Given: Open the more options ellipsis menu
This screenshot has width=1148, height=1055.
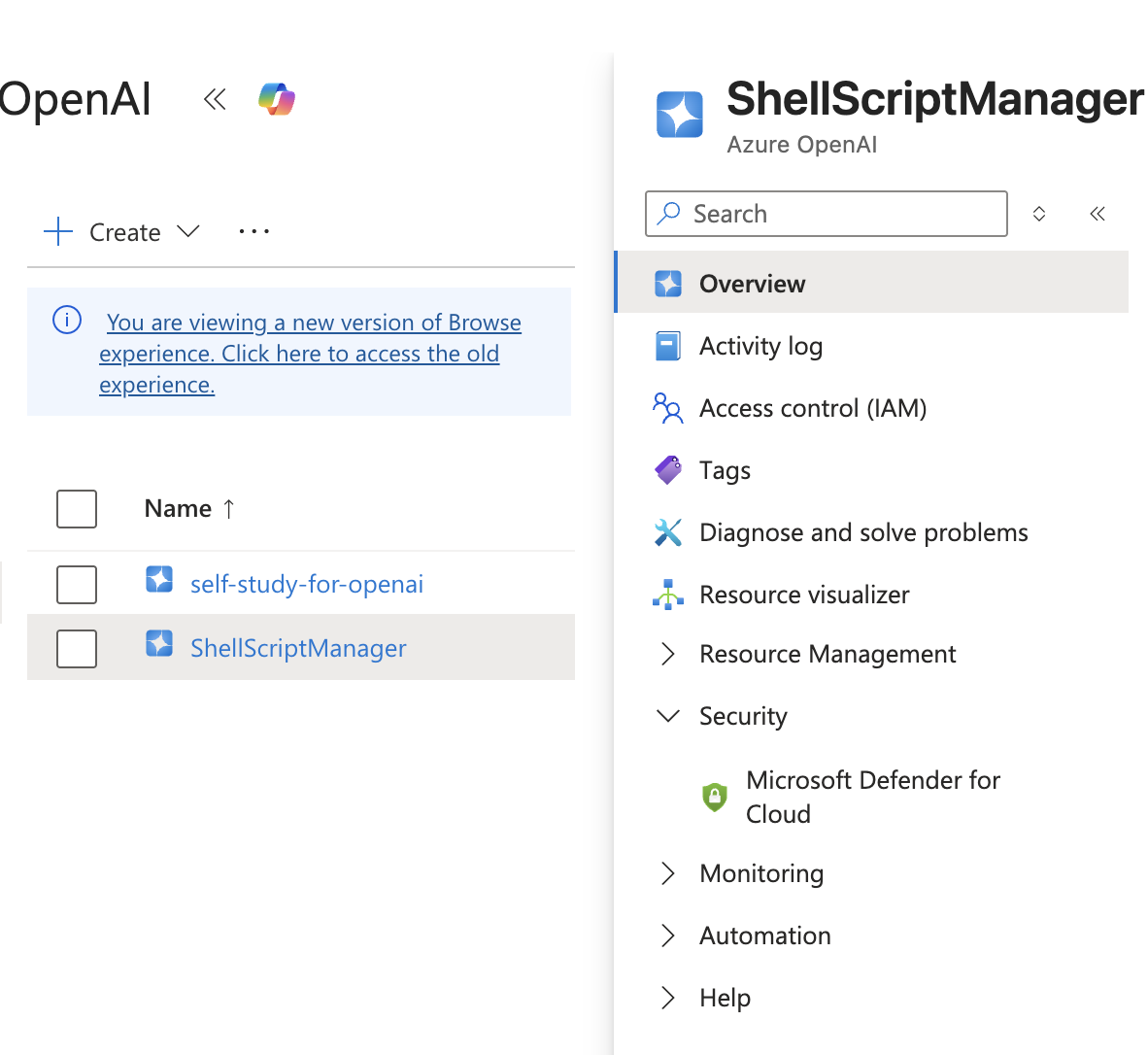Looking at the screenshot, I should coord(253,232).
